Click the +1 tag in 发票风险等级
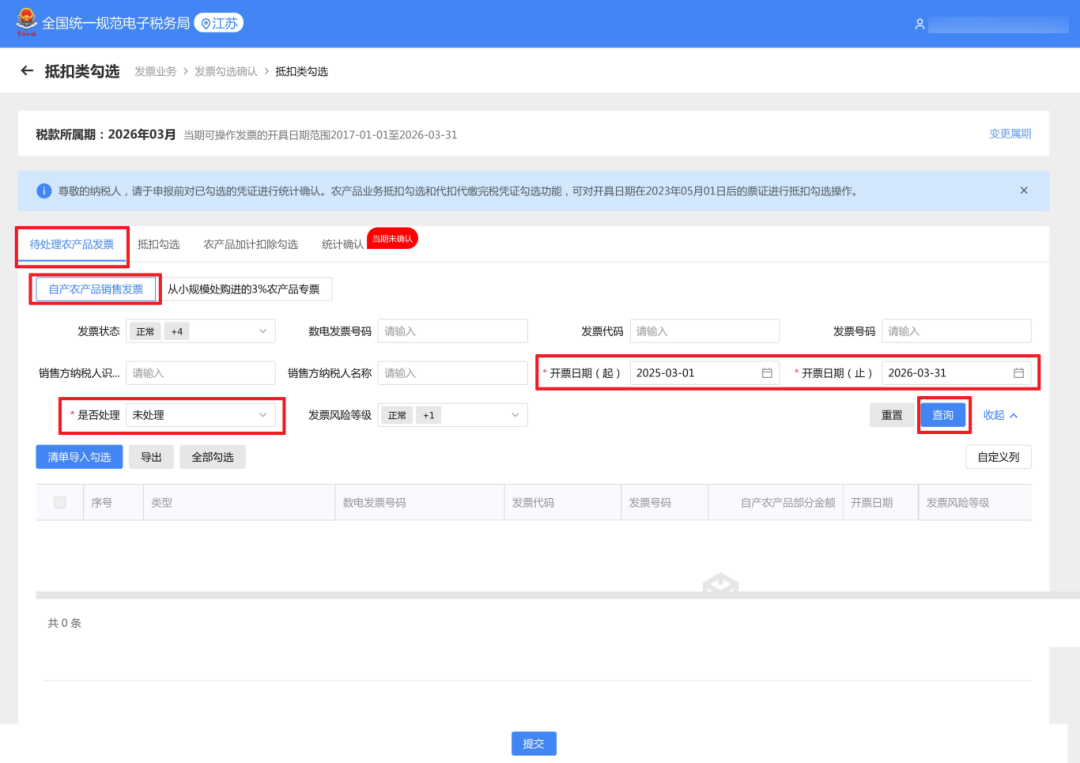This screenshot has height=763, width=1080. pos(428,415)
